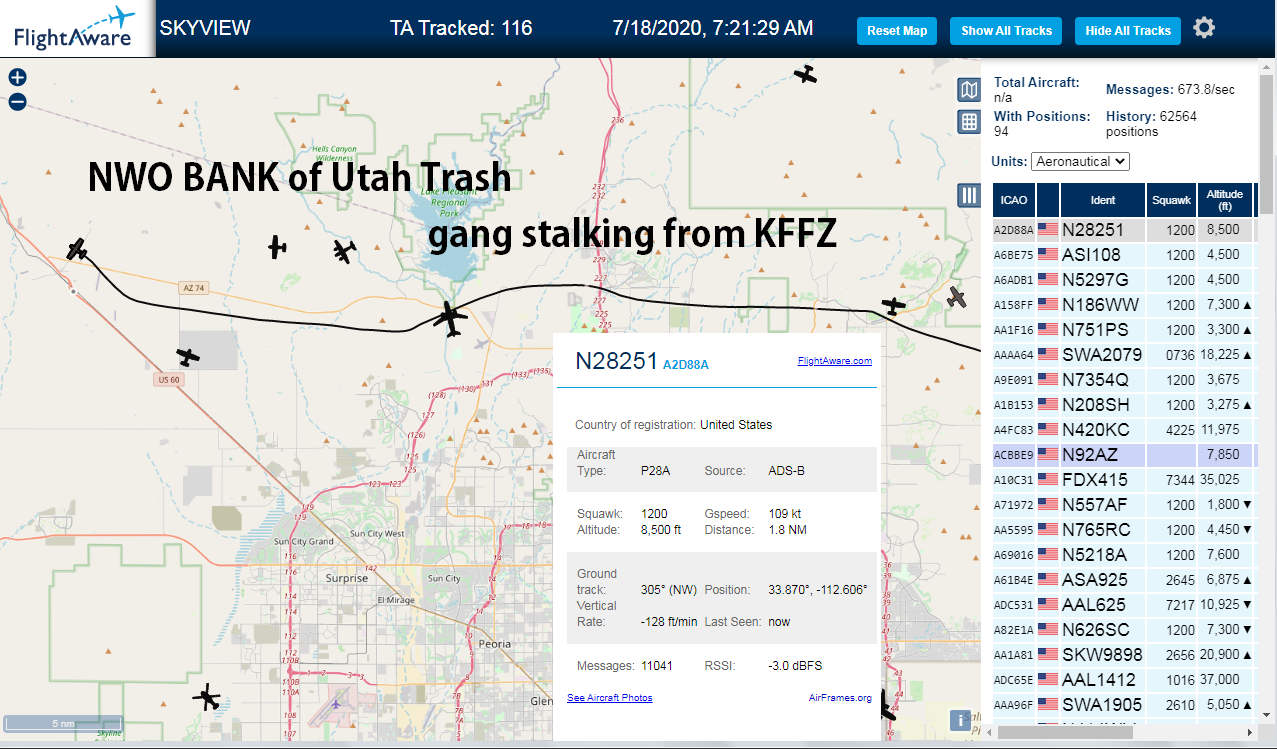Viewport: 1277px width, 749px height.
Task: Click US flag in FDX415 row
Action: pos(1048,479)
